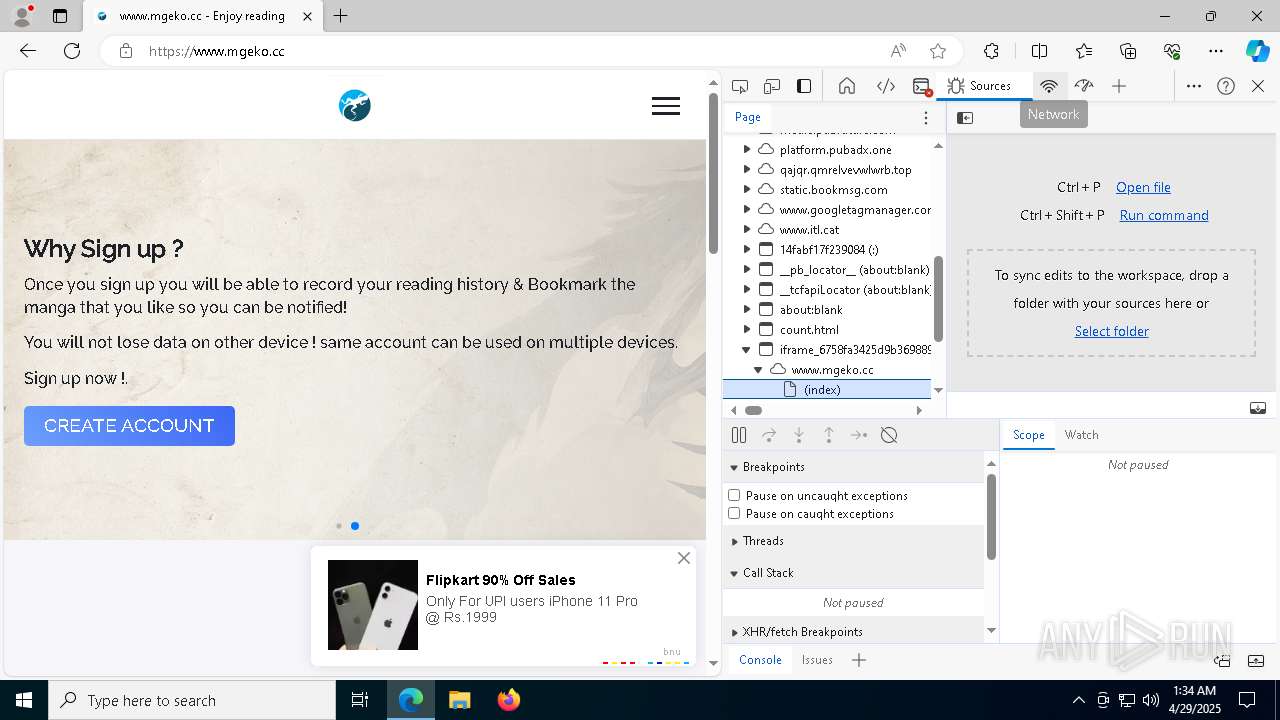Close the DevTools panel

(1258, 86)
